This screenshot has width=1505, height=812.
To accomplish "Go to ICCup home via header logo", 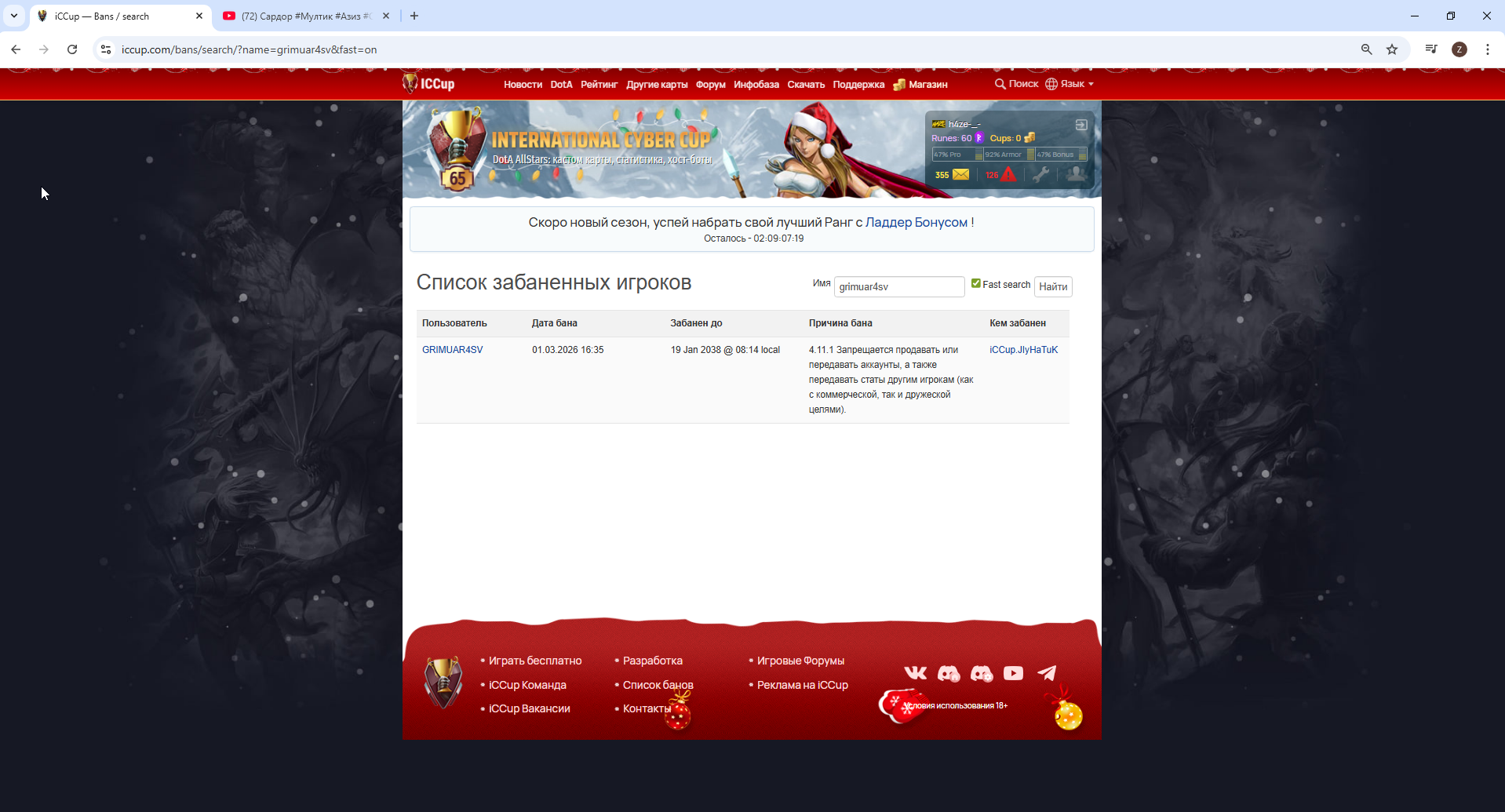I will (428, 83).
